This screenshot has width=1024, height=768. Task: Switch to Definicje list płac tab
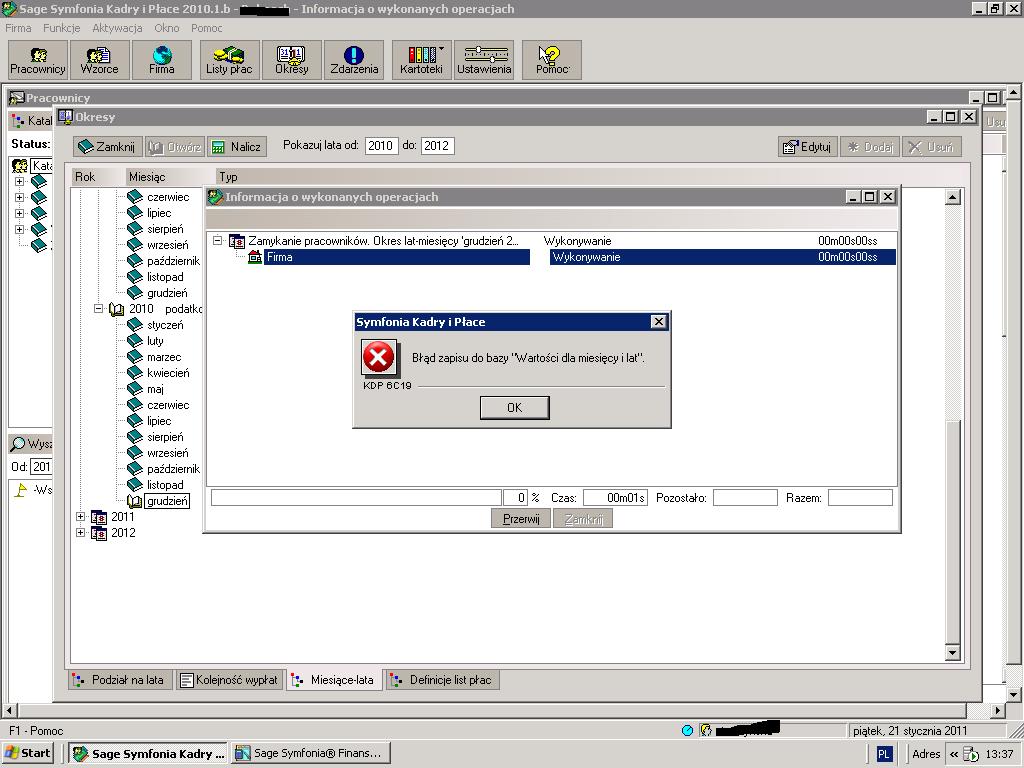pyautogui.click(x=442, y=680)
